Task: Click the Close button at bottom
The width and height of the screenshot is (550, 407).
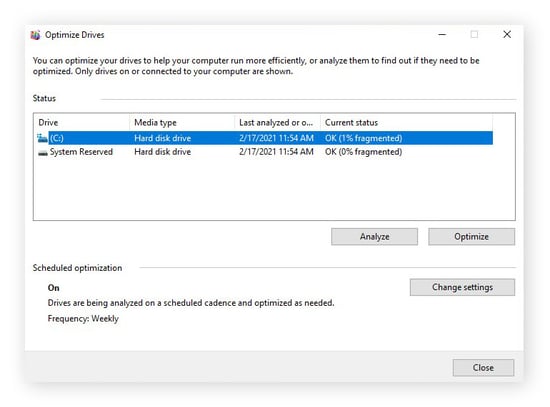Action: click(x=483, y=368)
